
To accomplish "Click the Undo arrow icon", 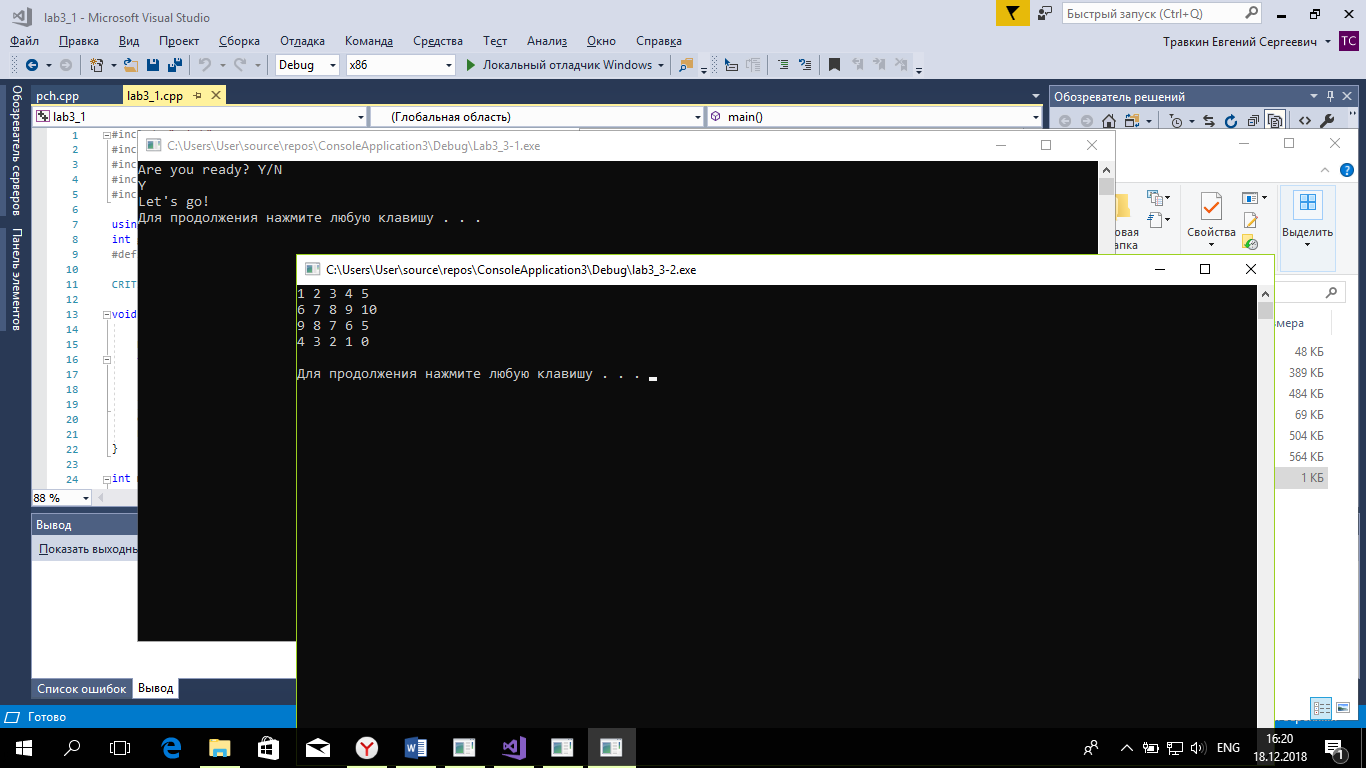I will point(204,65).
